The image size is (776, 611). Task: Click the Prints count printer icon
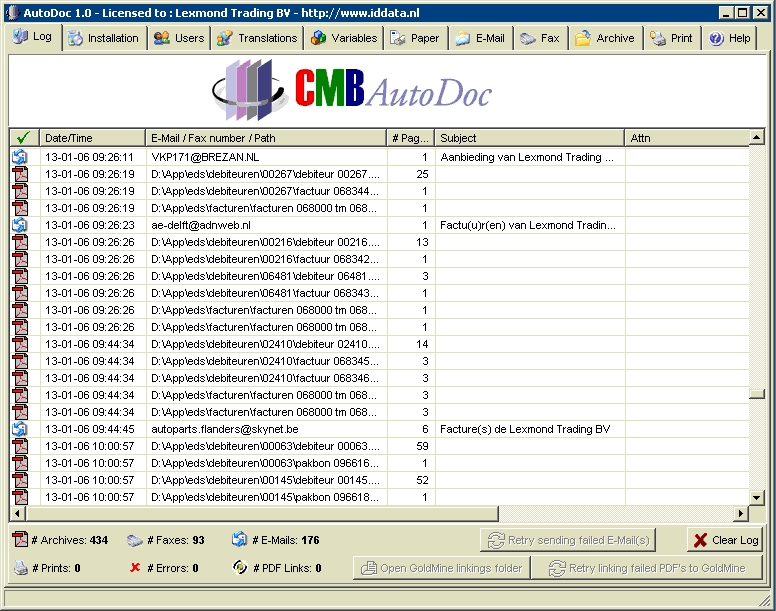20,567
